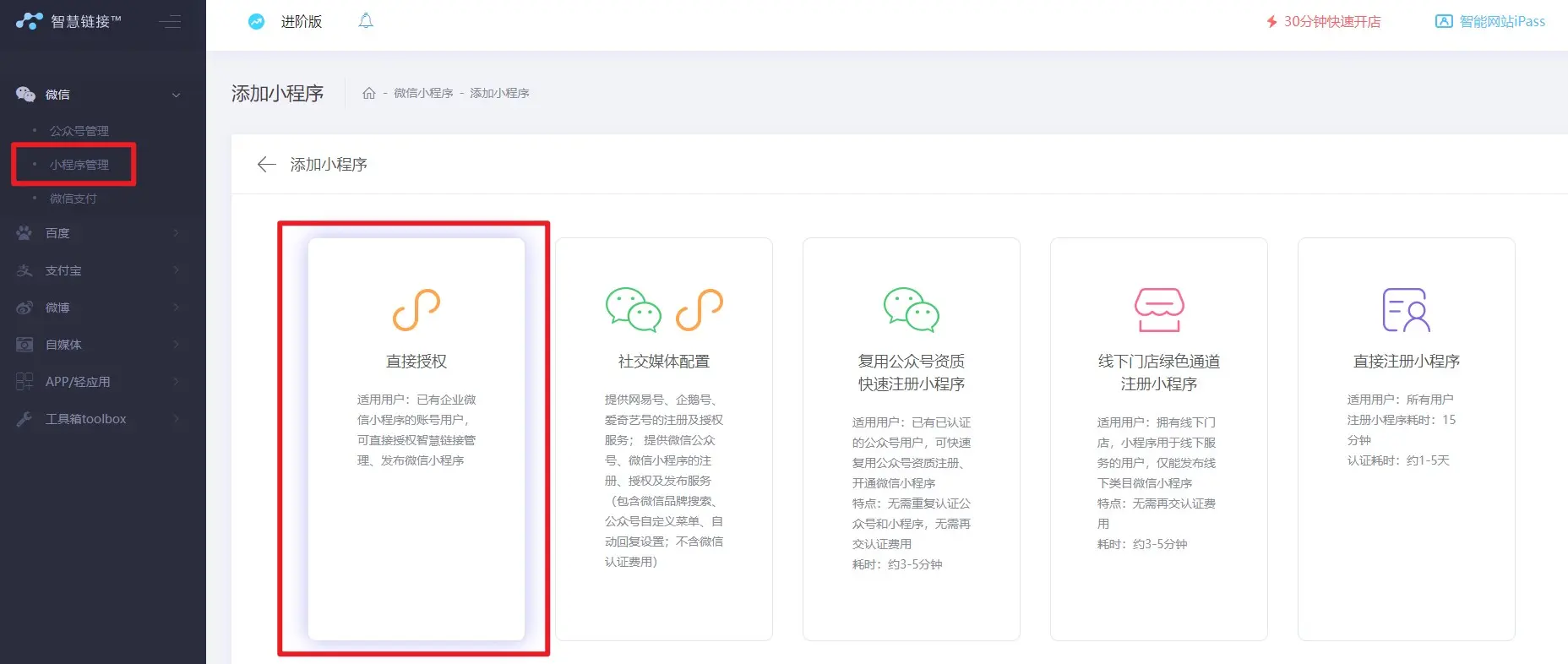Click the home icon in breadcrumb

point(368,93)
